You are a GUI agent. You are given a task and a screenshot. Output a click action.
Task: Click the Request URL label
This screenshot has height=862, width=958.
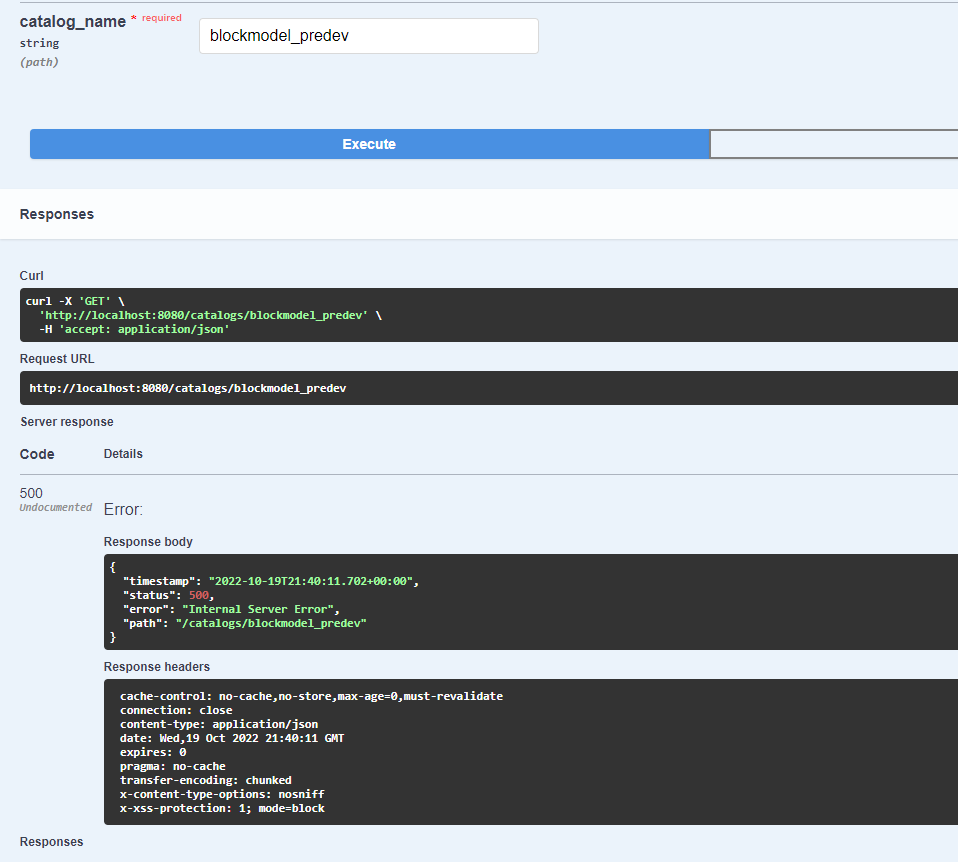tap(57, 359)
